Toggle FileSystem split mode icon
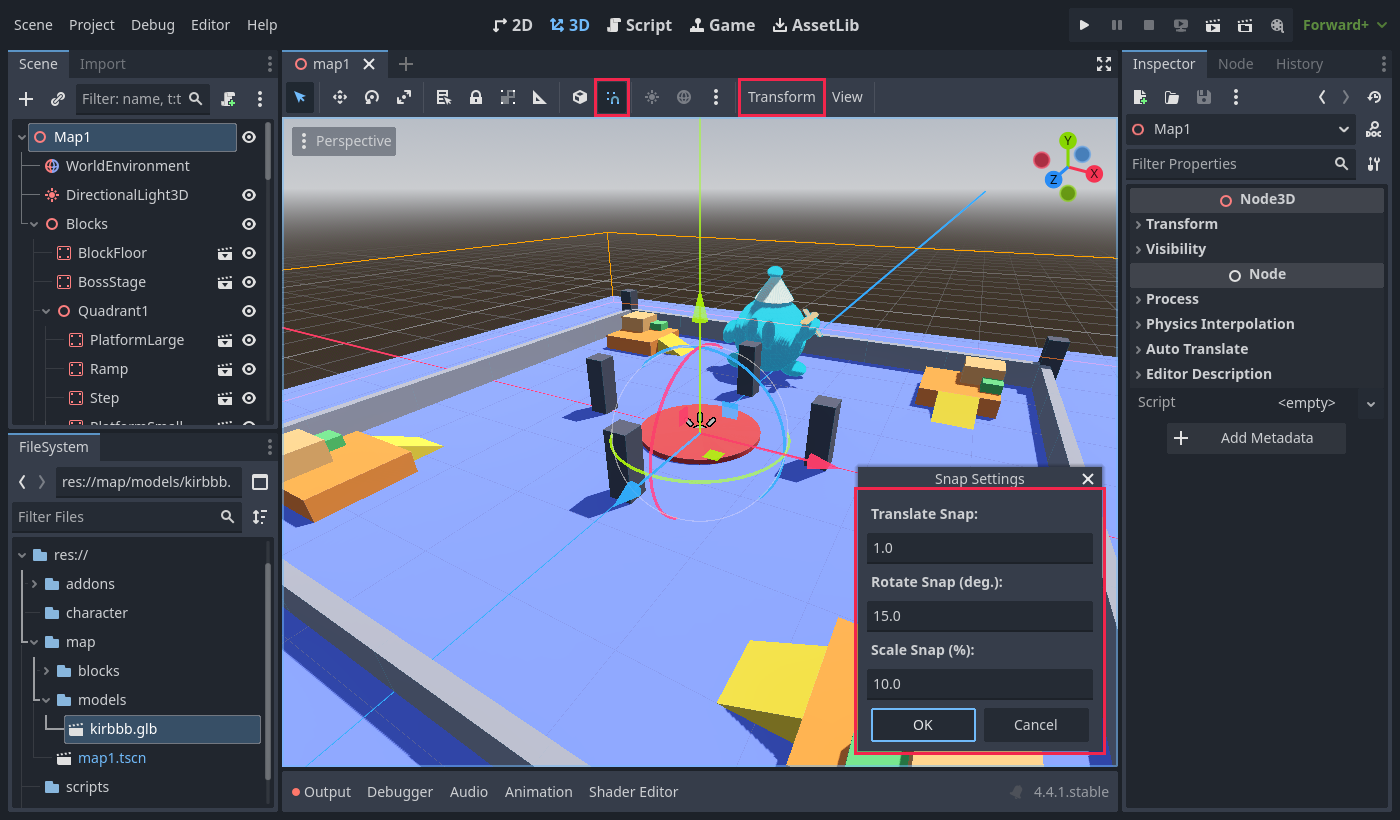The width and height of the screenshot is (1400, 820). (x=260, y=482)
